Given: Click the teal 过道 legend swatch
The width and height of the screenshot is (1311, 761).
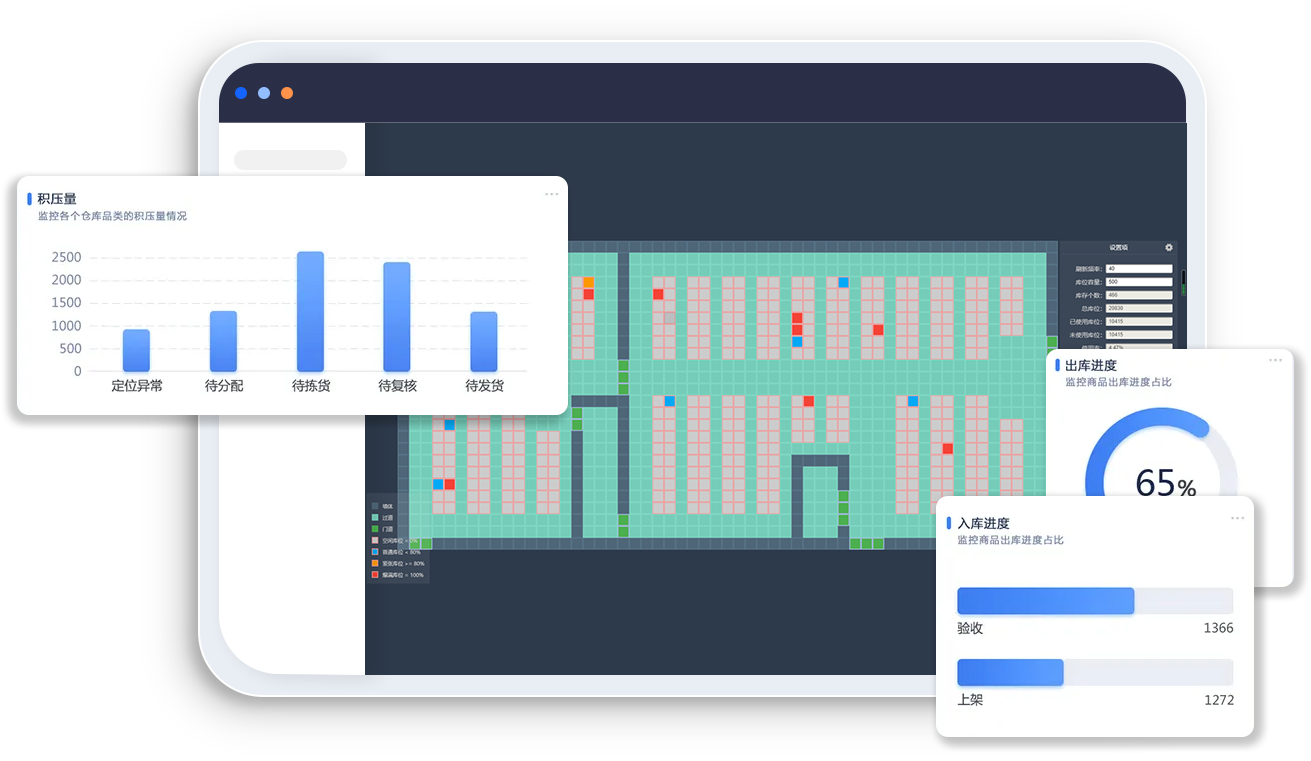Looking at the screenshot, I should pos(375,518).
